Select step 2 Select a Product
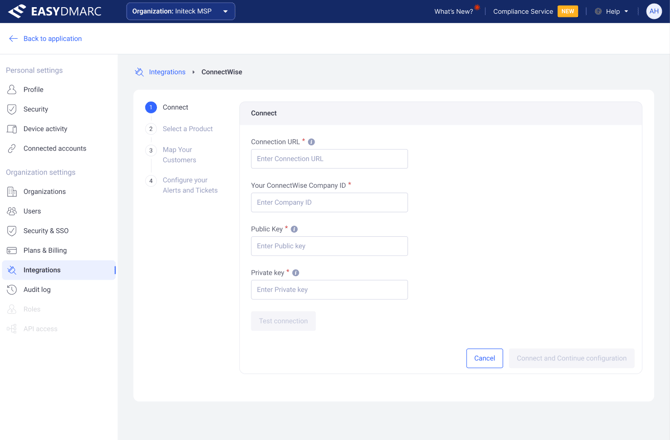Image resolution: width=670 pixels, height=440 pixels. pos(179,129)
